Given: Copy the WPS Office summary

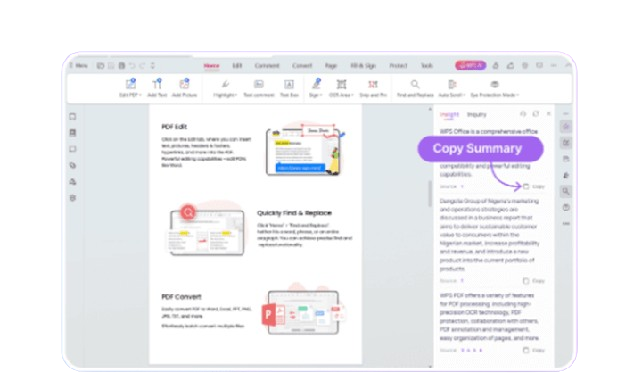Looking at the screenshot, I should pos(534,187).
